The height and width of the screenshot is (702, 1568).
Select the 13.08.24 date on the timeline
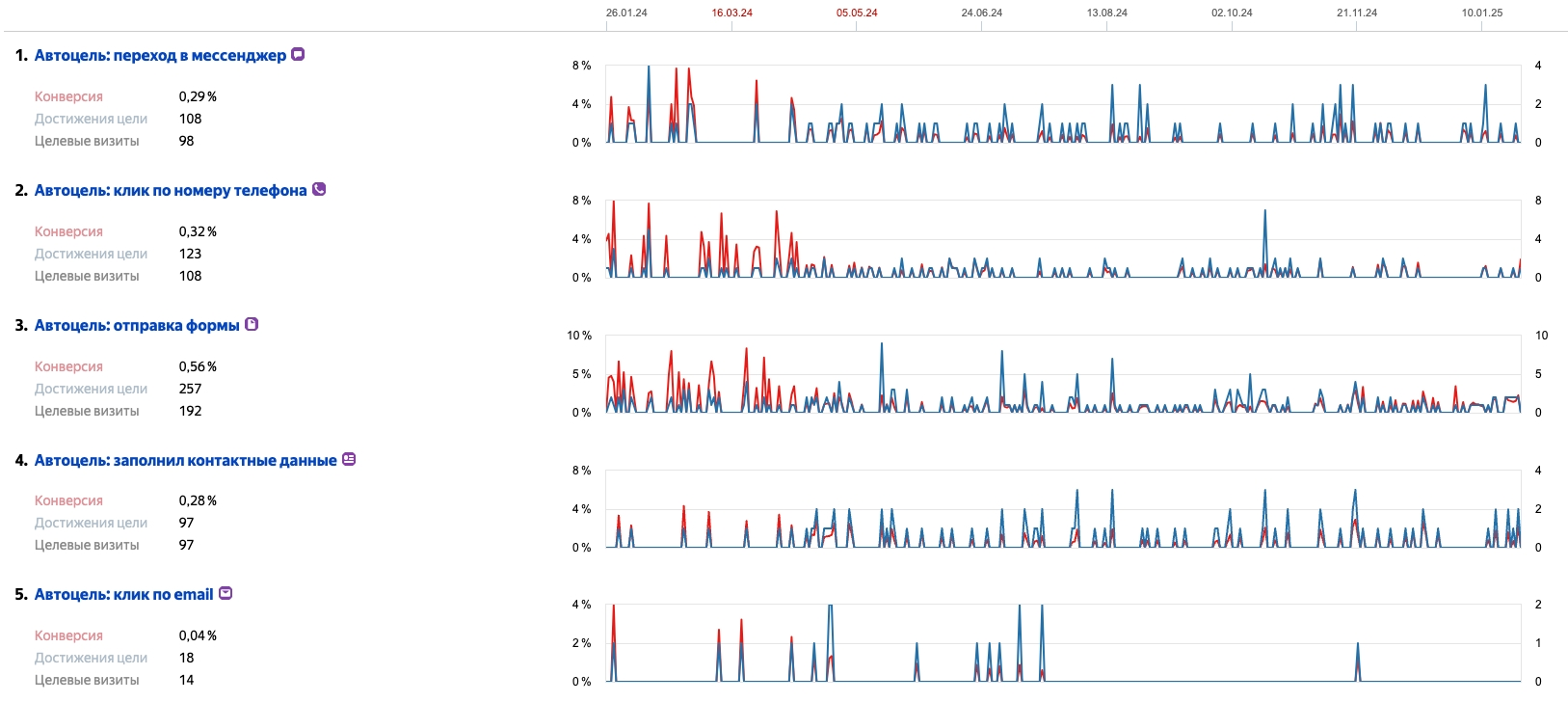[1107, 13]
